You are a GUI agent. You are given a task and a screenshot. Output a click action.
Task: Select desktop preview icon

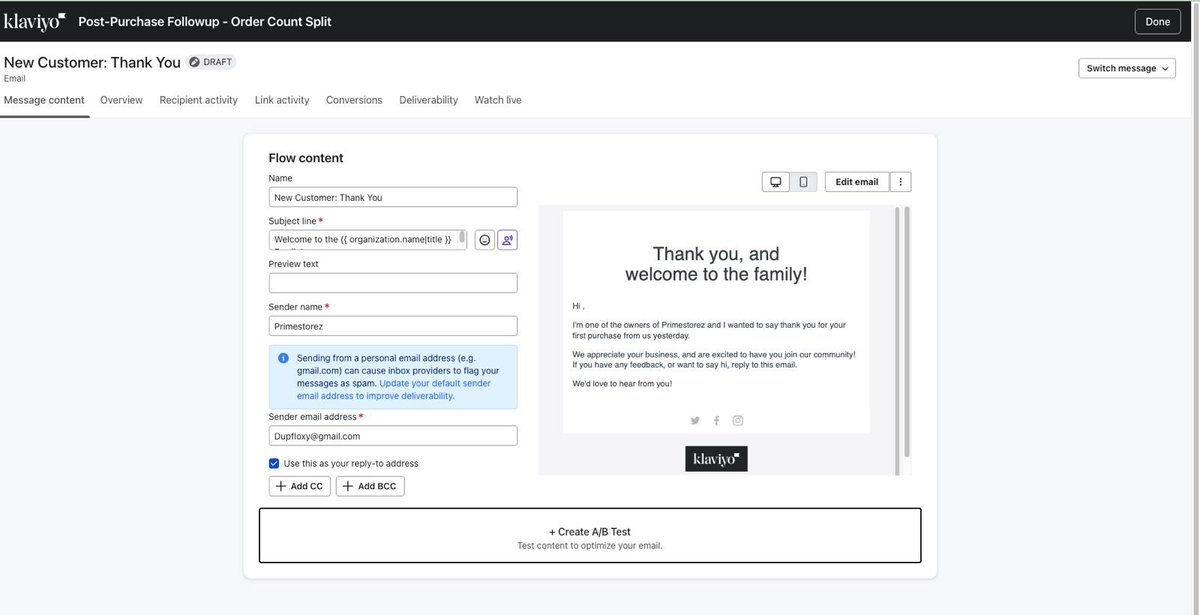tap(775, 182)
